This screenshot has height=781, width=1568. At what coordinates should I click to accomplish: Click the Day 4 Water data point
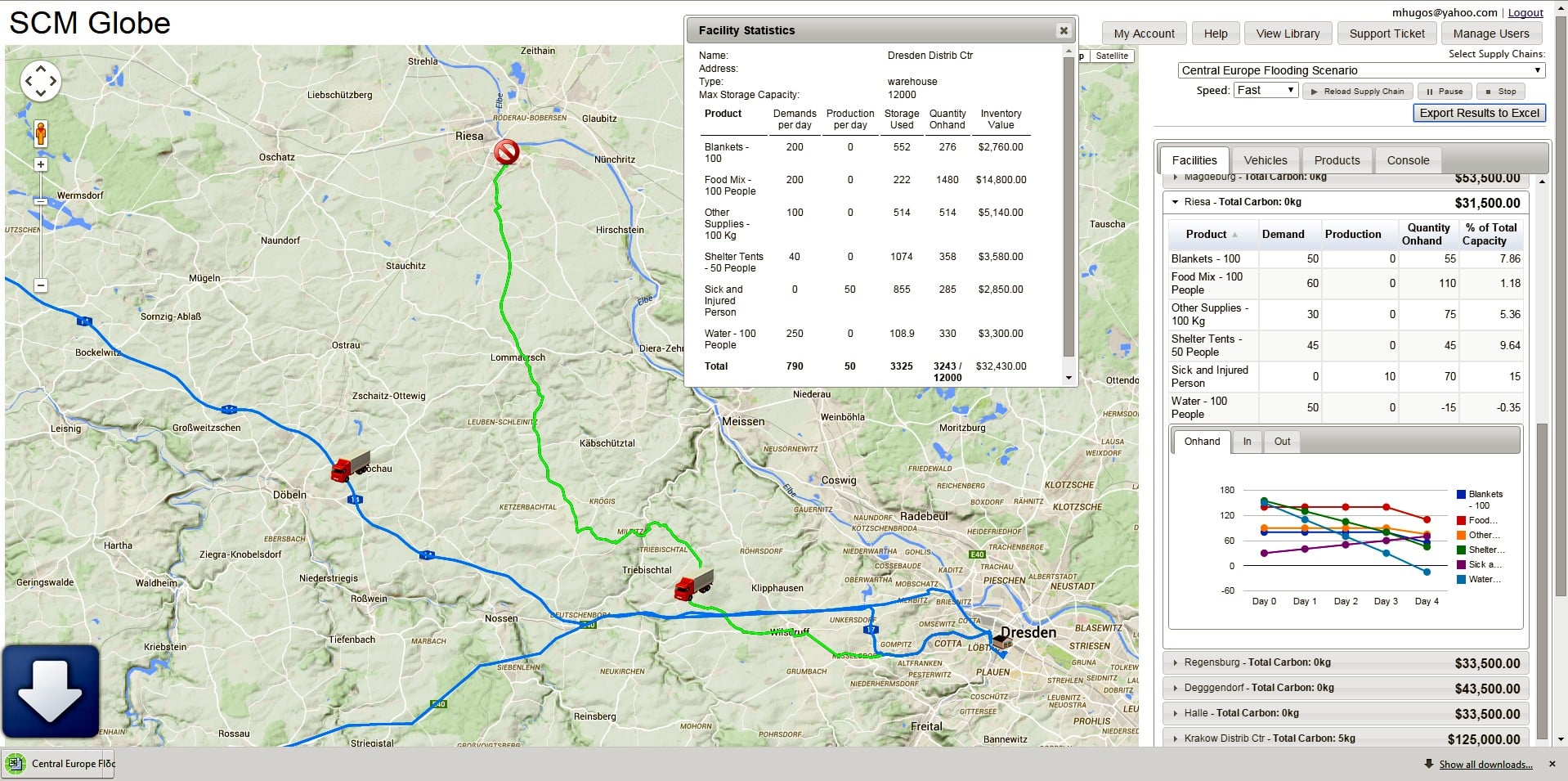[x=1427, y=572]
